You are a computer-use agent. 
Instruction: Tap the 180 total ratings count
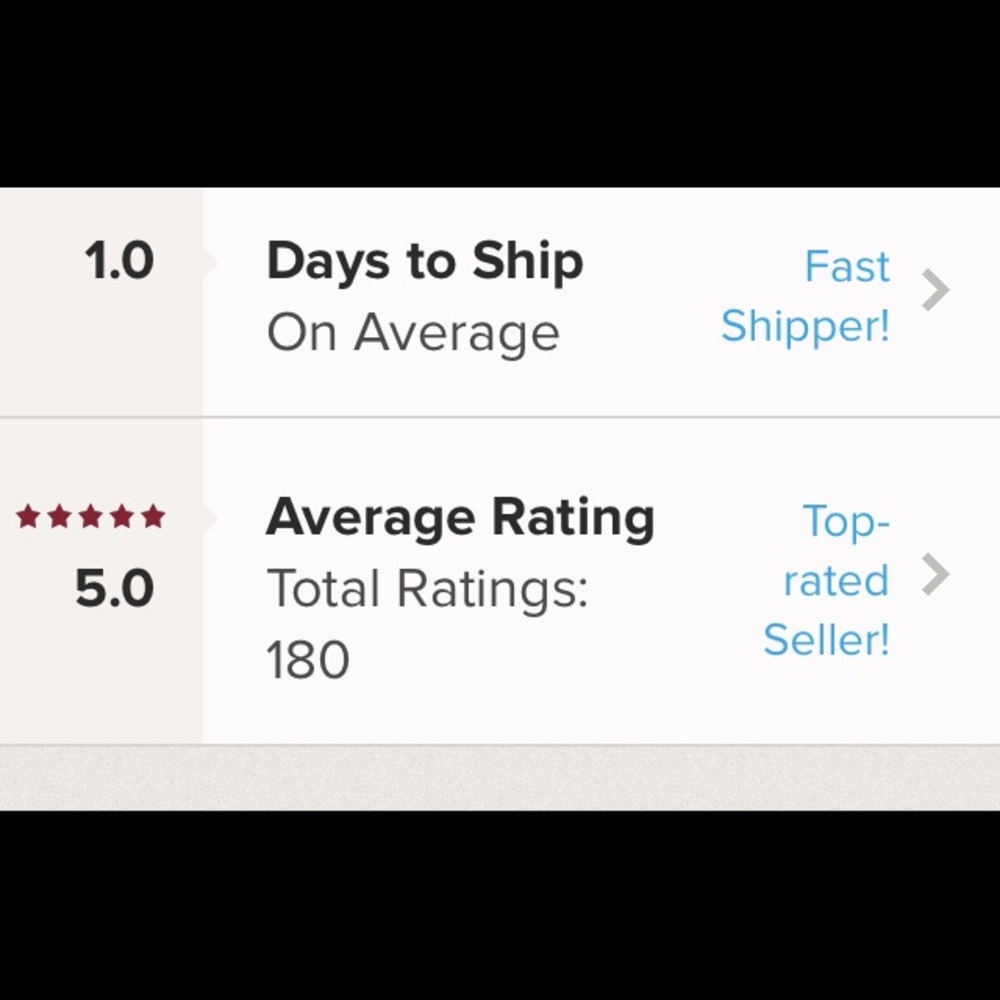pos(308,659)
